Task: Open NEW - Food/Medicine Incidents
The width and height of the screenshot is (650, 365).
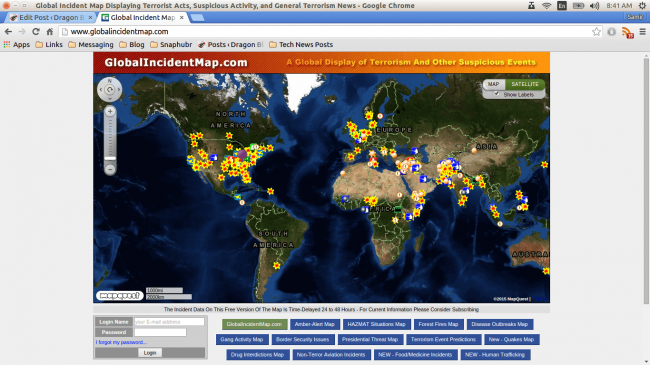Action: pos(415,355)
